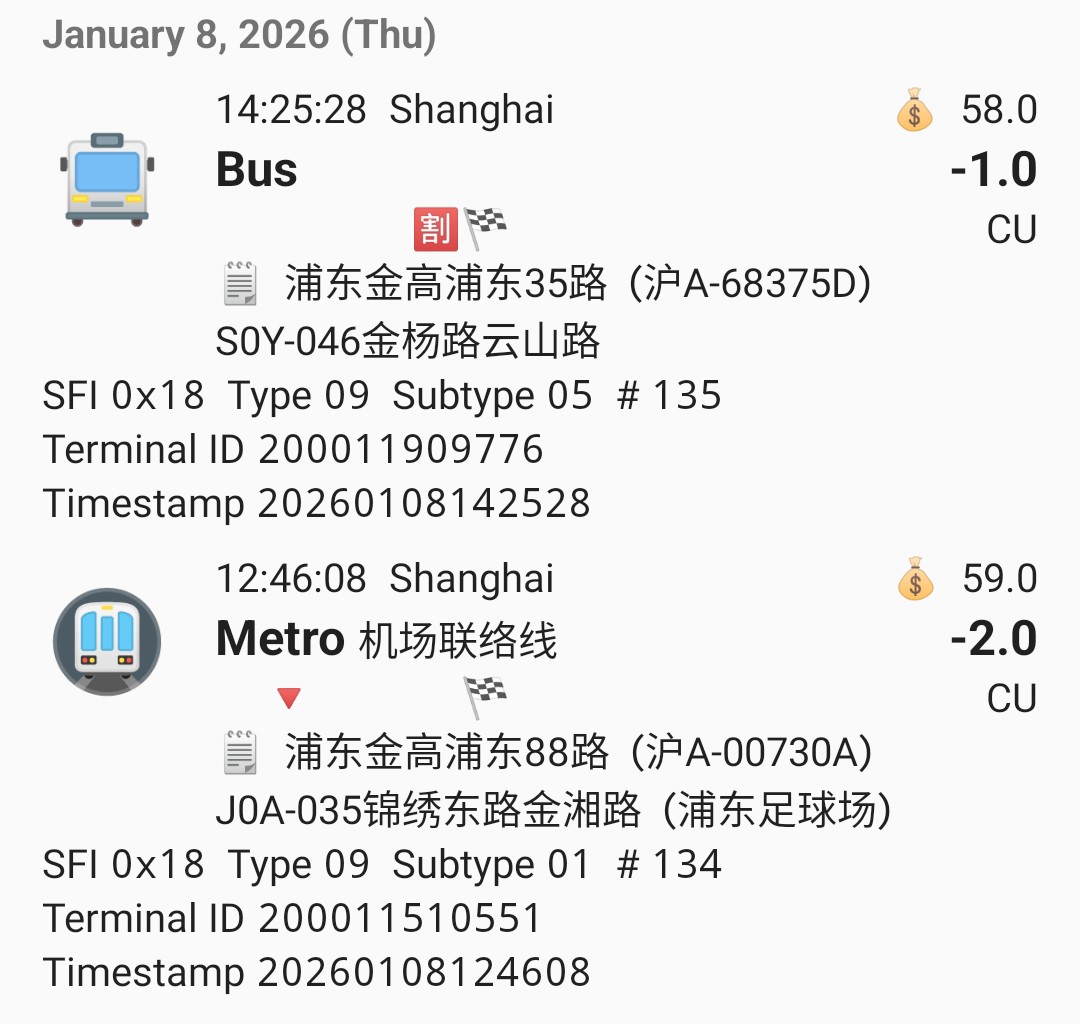This screenshot has width=1080, height=1024.
Task: Select the January 8, 2026 date header
Action: [x=239, y=35]
